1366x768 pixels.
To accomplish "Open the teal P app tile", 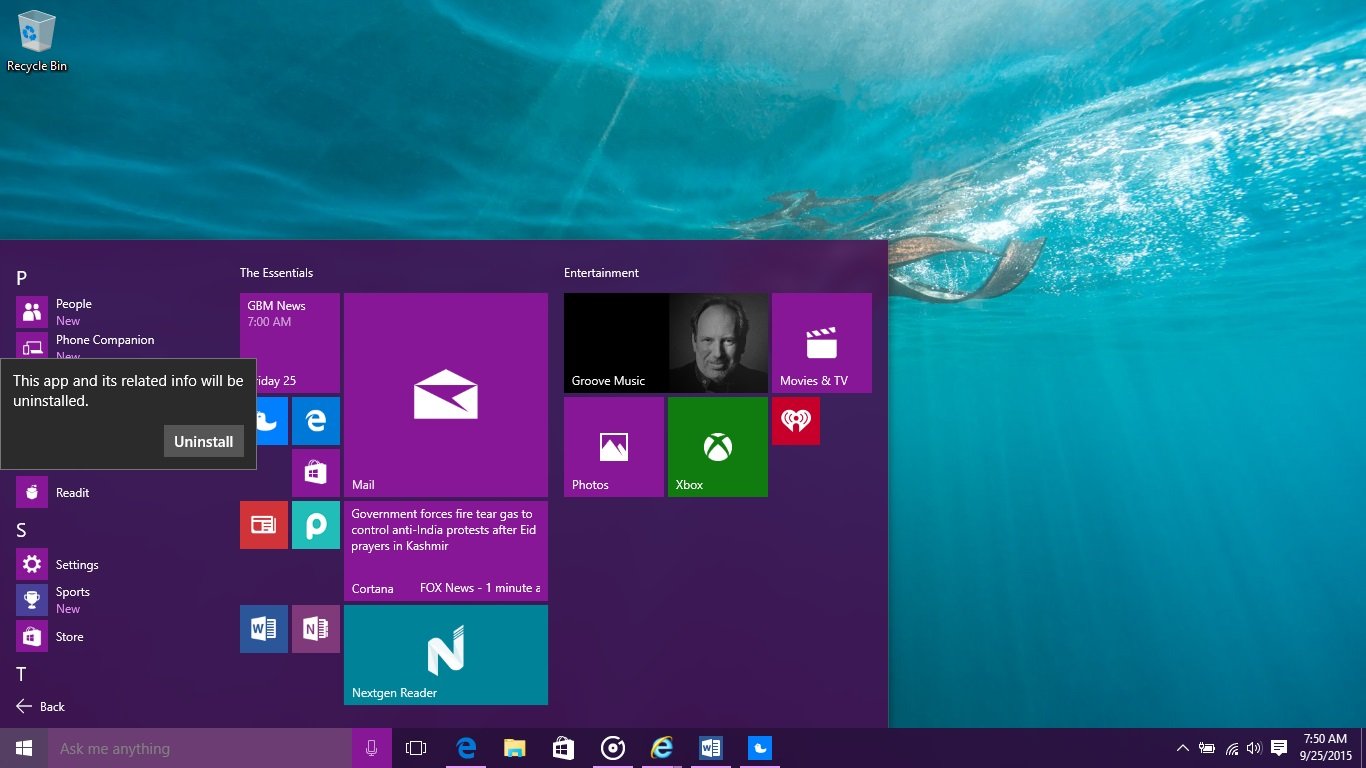I will click(316, 525).
